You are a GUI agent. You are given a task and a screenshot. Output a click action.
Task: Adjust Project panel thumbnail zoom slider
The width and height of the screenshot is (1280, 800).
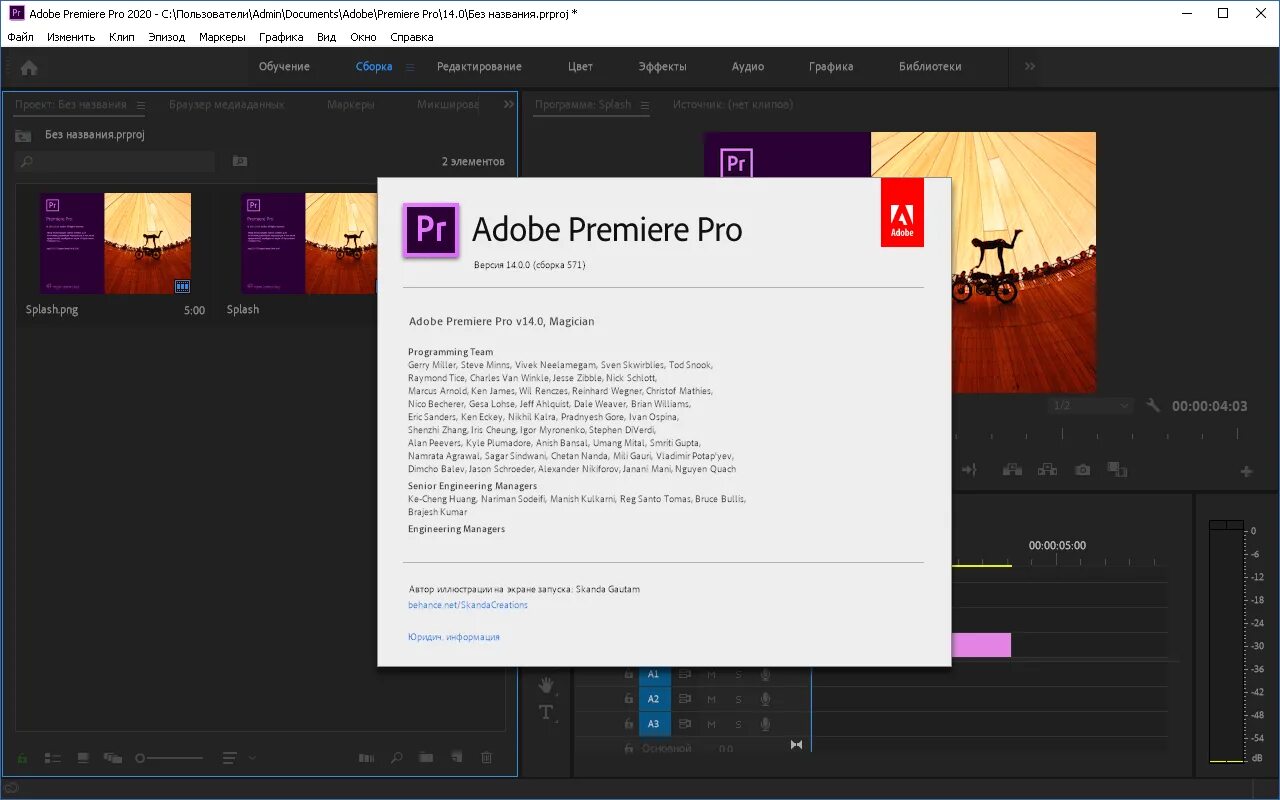(170, 759)
